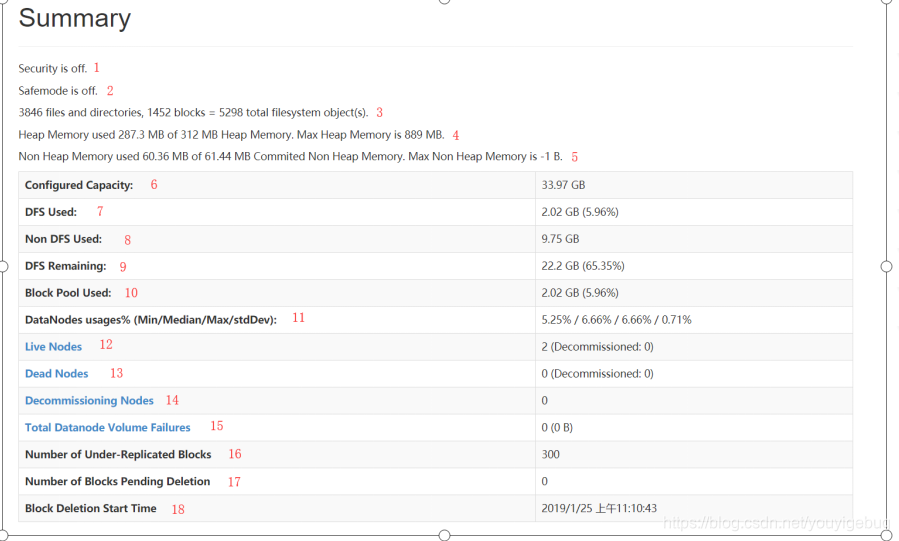Click the 'Safemode is off.' line
This screenshot has width=899, height=541.
coord(58,91)
